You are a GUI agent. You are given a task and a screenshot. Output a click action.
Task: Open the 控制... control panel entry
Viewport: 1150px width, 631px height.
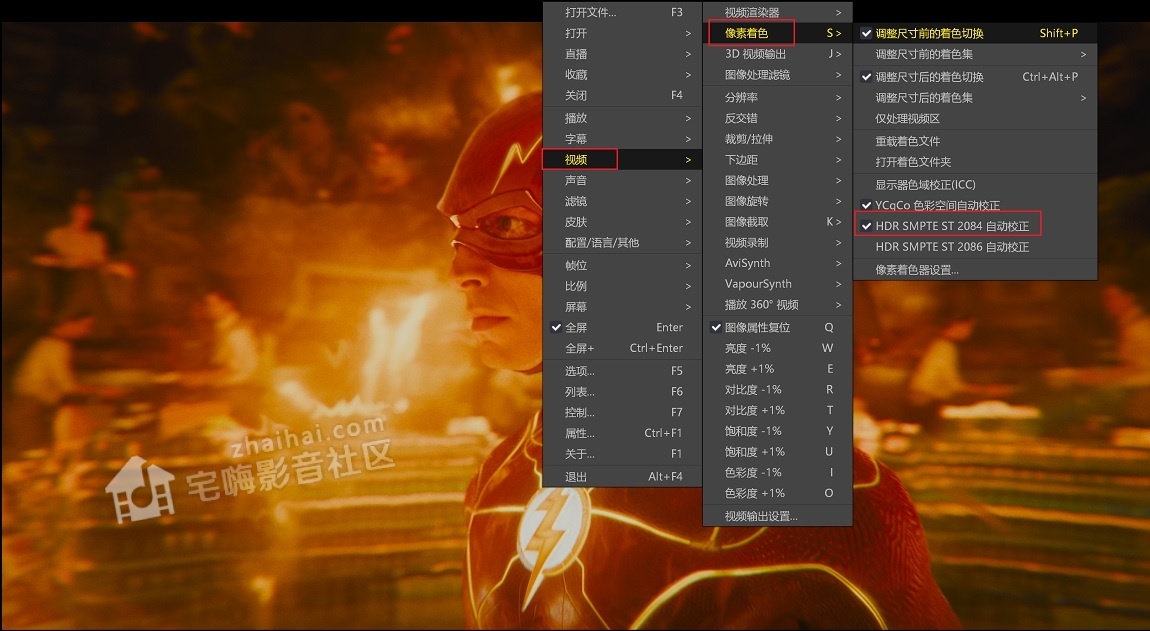coord(623,412)
